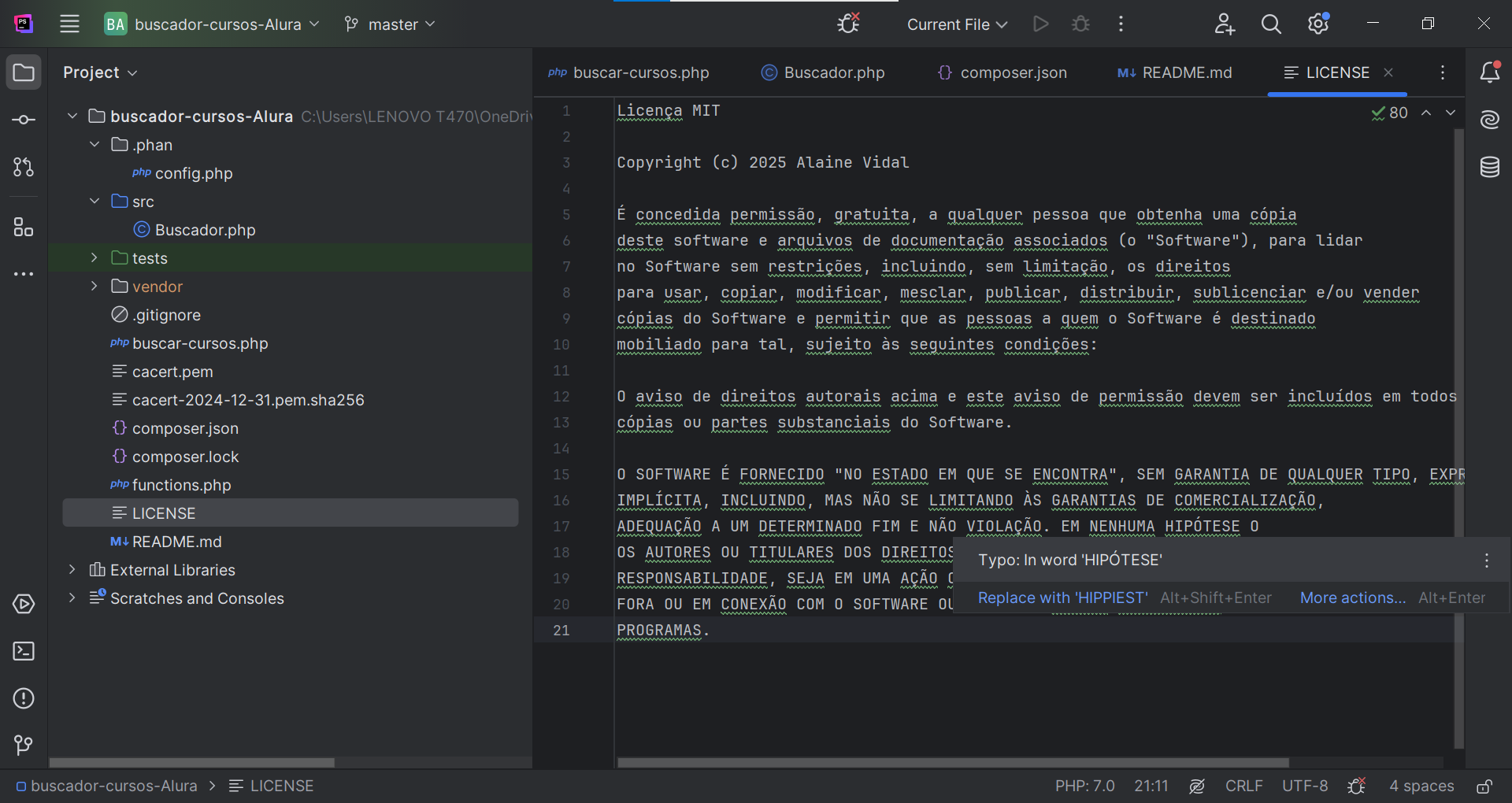The width and height of the screenshot is (1512, 803).
Task: Open the Commit tool window
Action: coord(24,120)
